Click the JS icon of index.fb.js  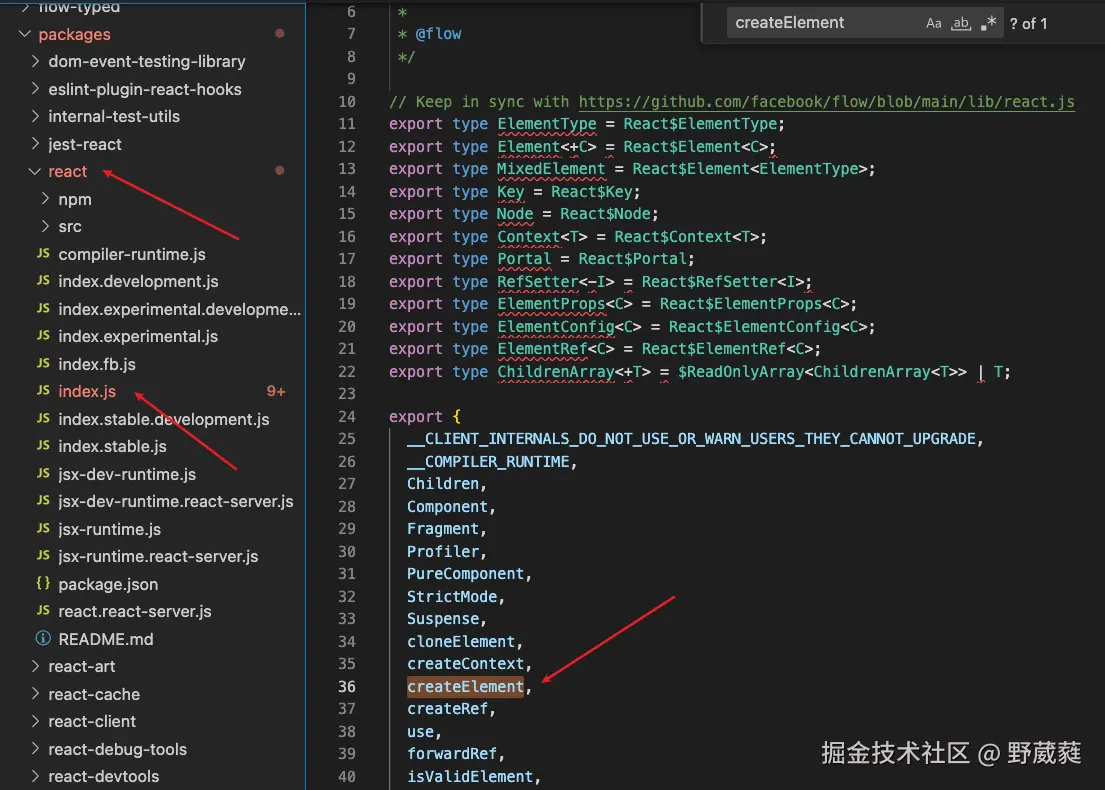click(x=43, y=364)
